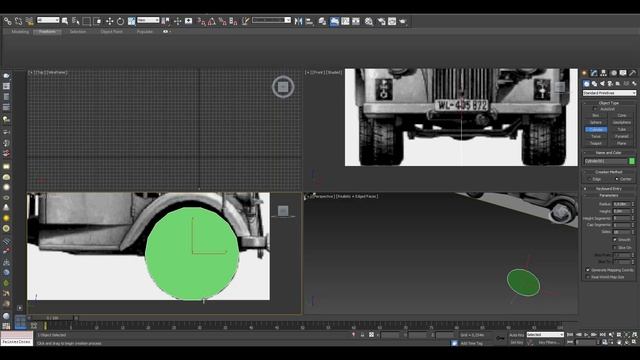
Task: Click the Use Pivot Point Center icon
Action: click(165, 21)
